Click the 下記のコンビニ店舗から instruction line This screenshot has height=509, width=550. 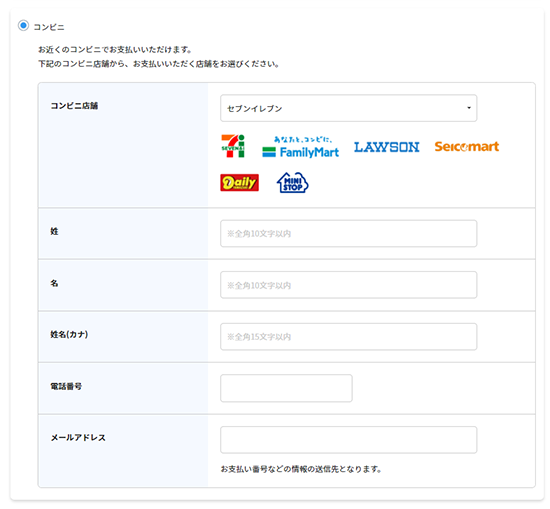coord(159,64)
